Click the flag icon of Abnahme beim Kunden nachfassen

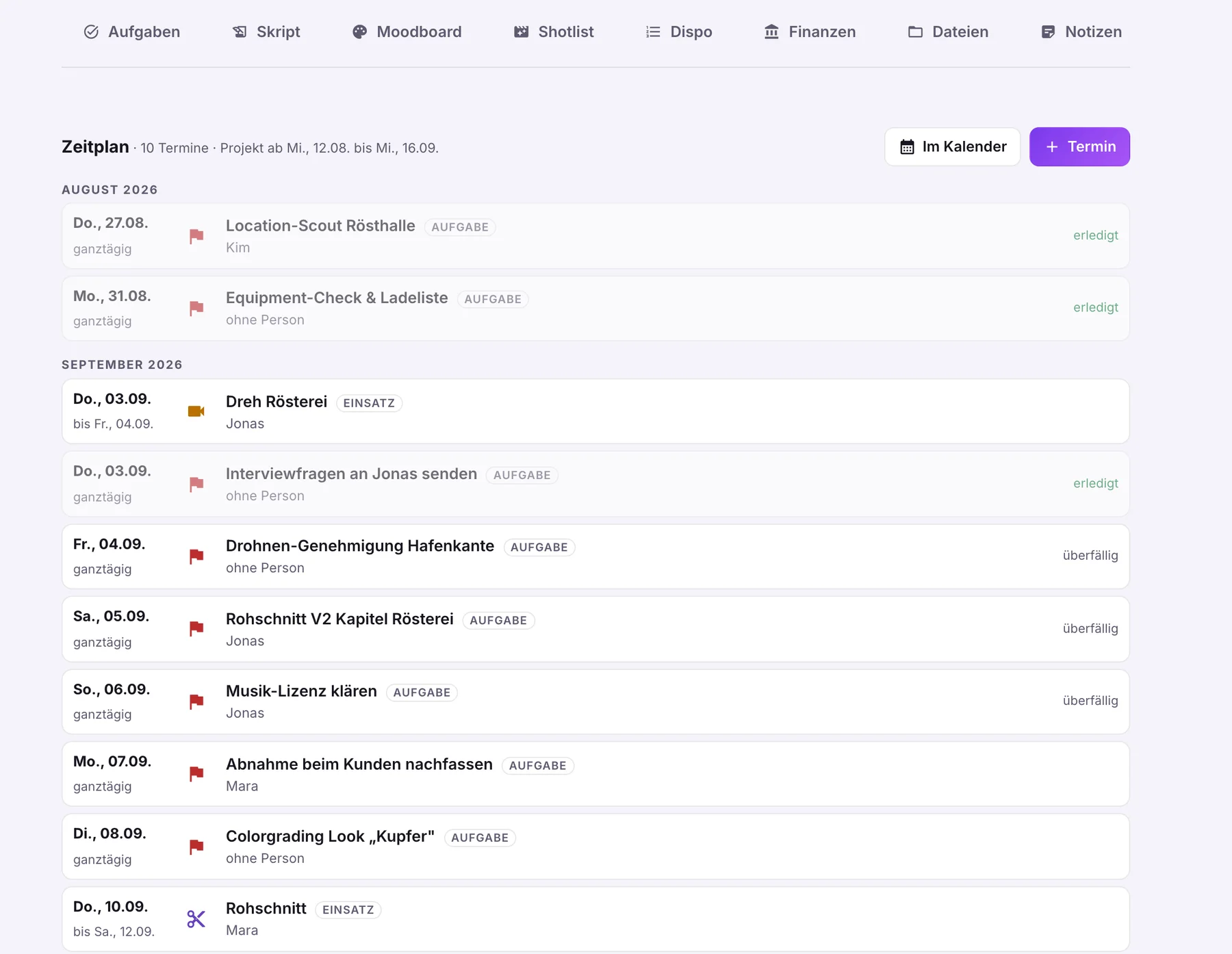click(196, 774)
